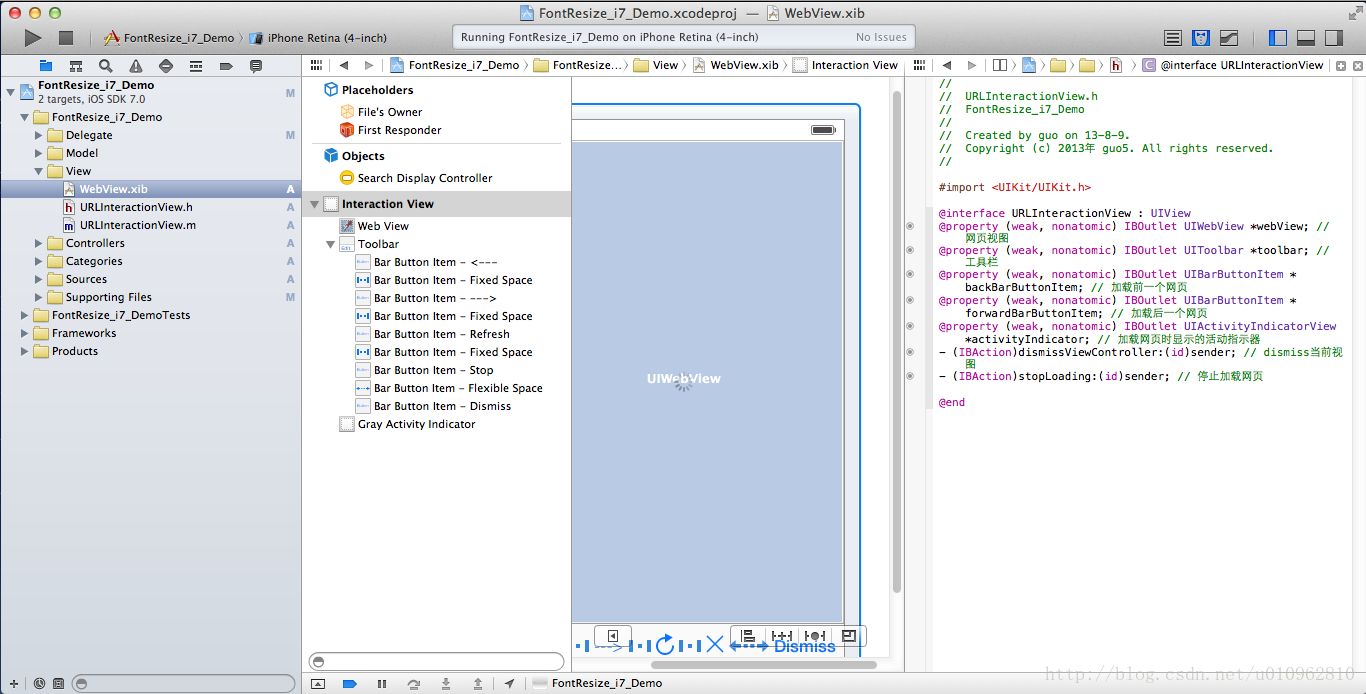Expand the Controllers group
Image resolution: width=1366 pixels, height=694 pixels.
pyautogui.click(x=39, y=243)
